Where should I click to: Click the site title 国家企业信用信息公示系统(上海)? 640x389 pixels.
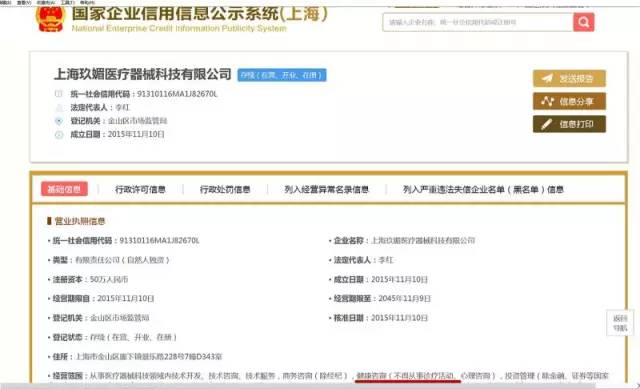click(200, 13)
